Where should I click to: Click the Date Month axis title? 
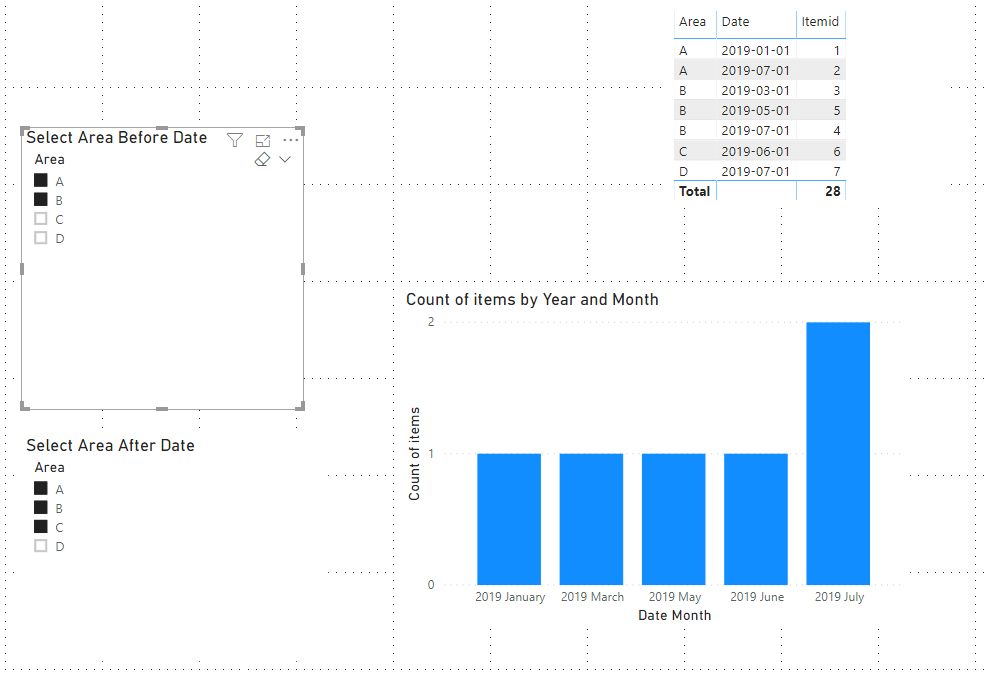click(675, 616)
